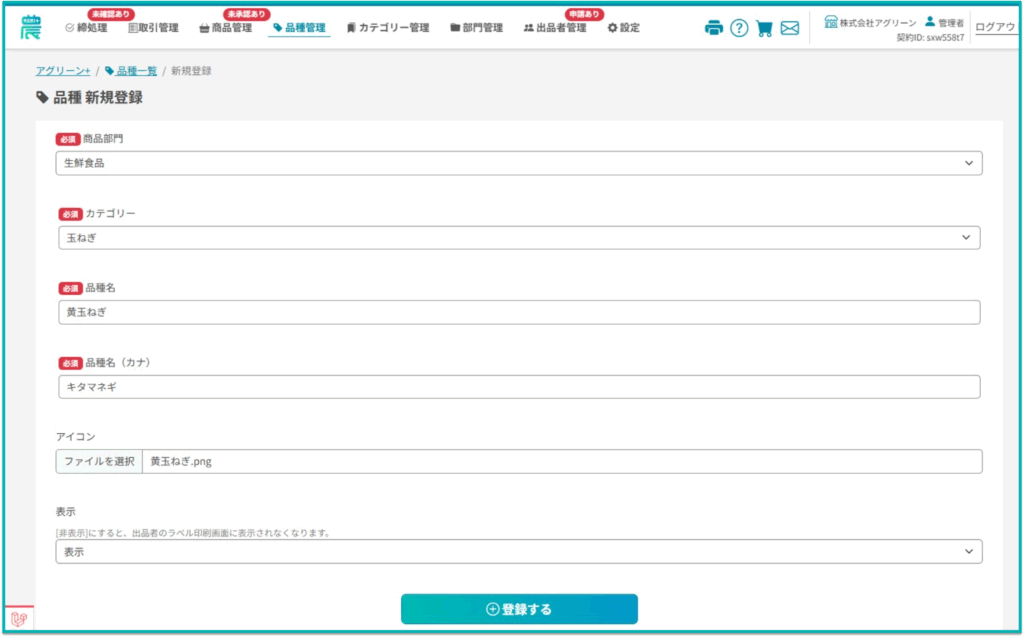This screenshot has height=637, width=1024.
Task: Click the administrator user icon
Action: [930, 21]
